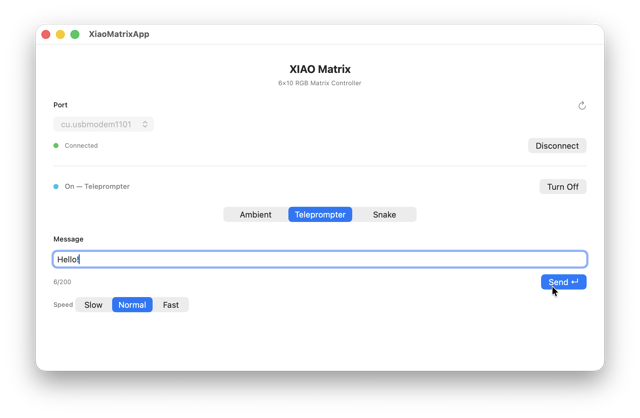Image resolution: width=640 pixels, height=418 pixels.
Task: Select the Teleprompter mode tab
Action: coord(320,214)
